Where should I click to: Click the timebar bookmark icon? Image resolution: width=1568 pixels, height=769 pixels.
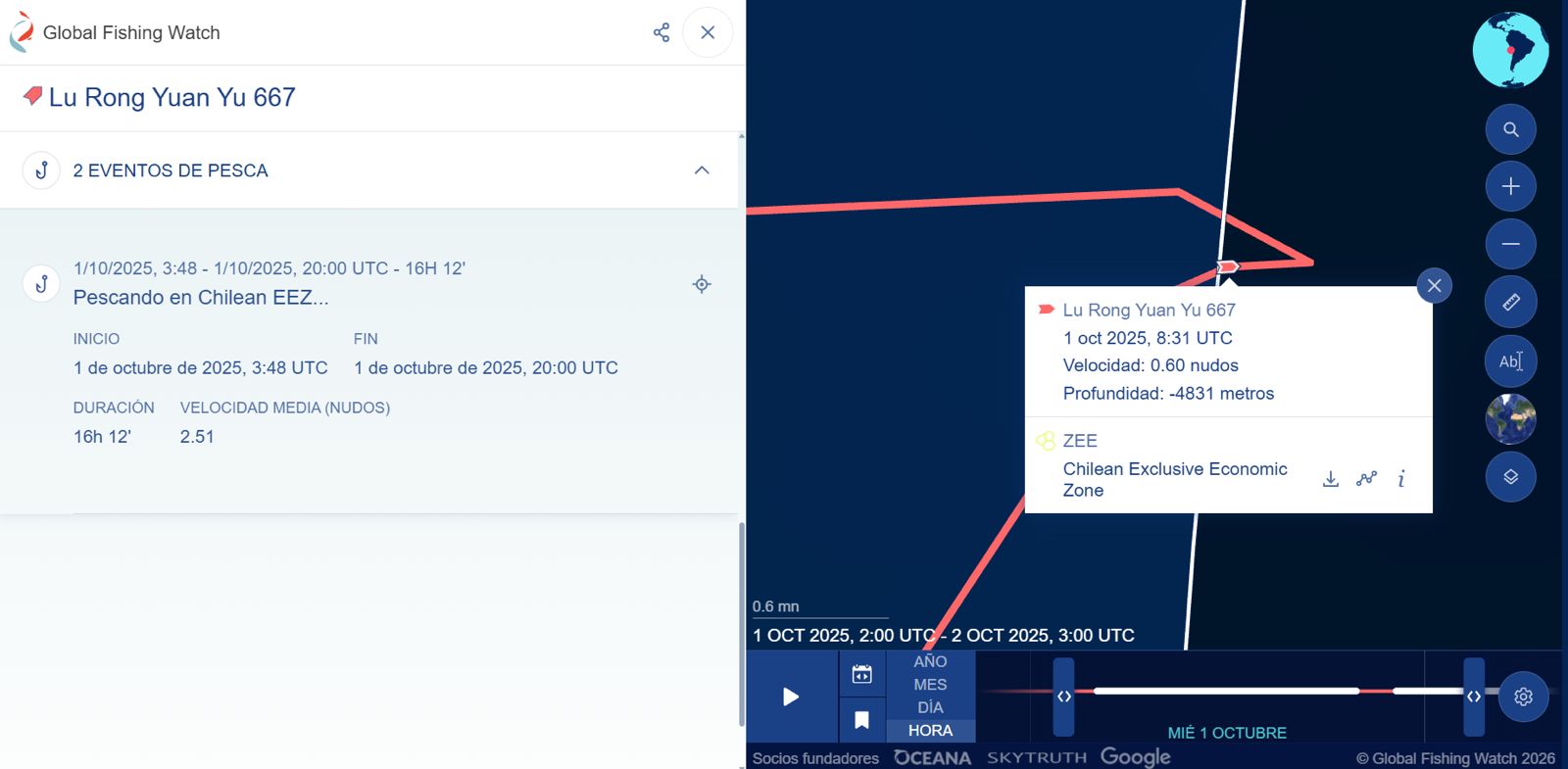click(x=862, y=721)
